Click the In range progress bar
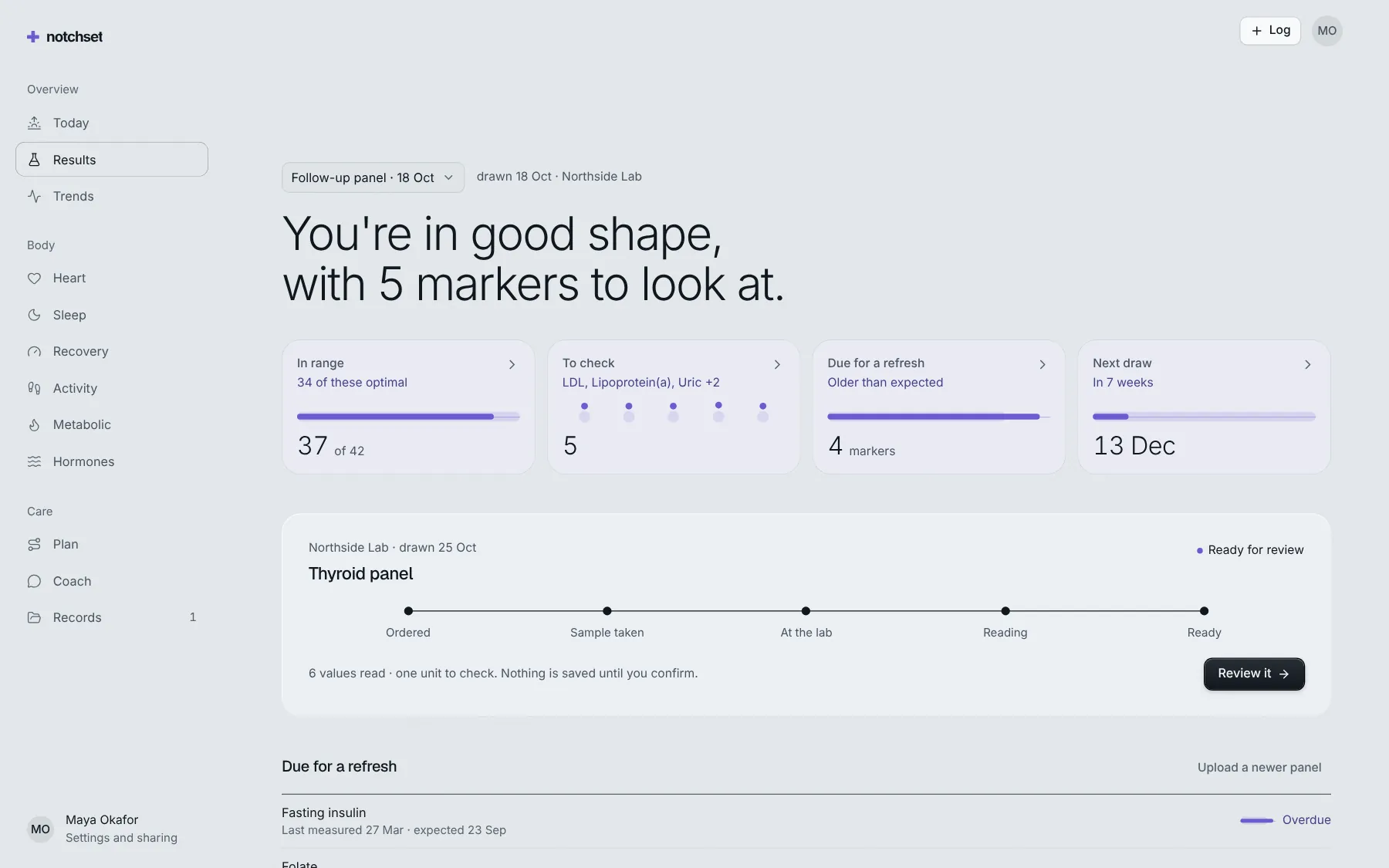Image resolution: width=1389 pixels, height=868 pixels. pos(408,417)
